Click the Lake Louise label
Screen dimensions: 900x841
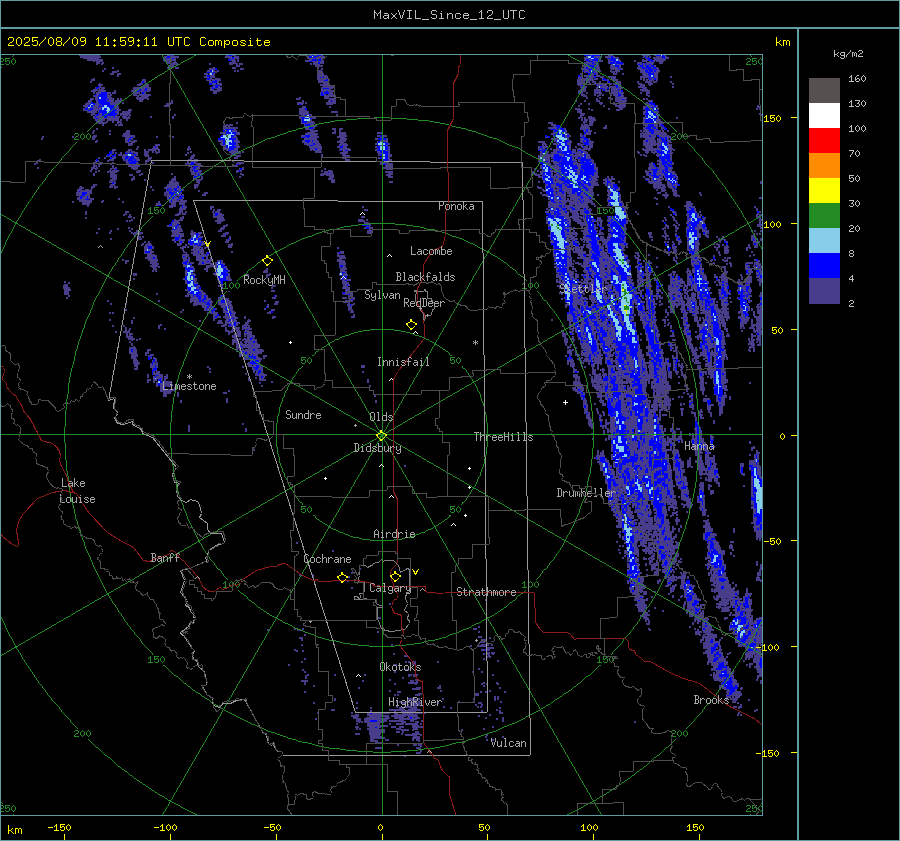pyautogui.click(x=77, y=491)
